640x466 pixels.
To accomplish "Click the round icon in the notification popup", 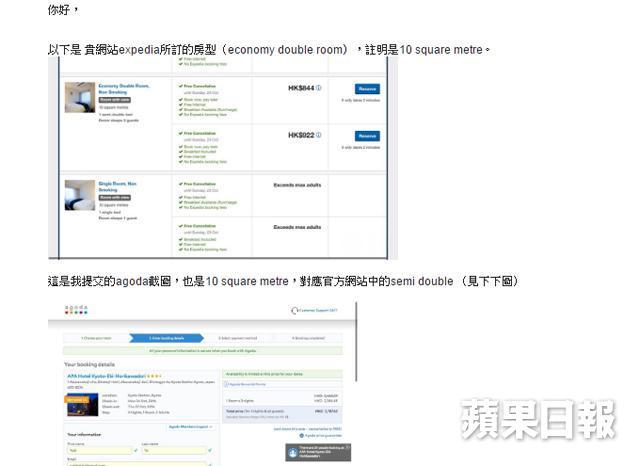I will pos(293,453).
